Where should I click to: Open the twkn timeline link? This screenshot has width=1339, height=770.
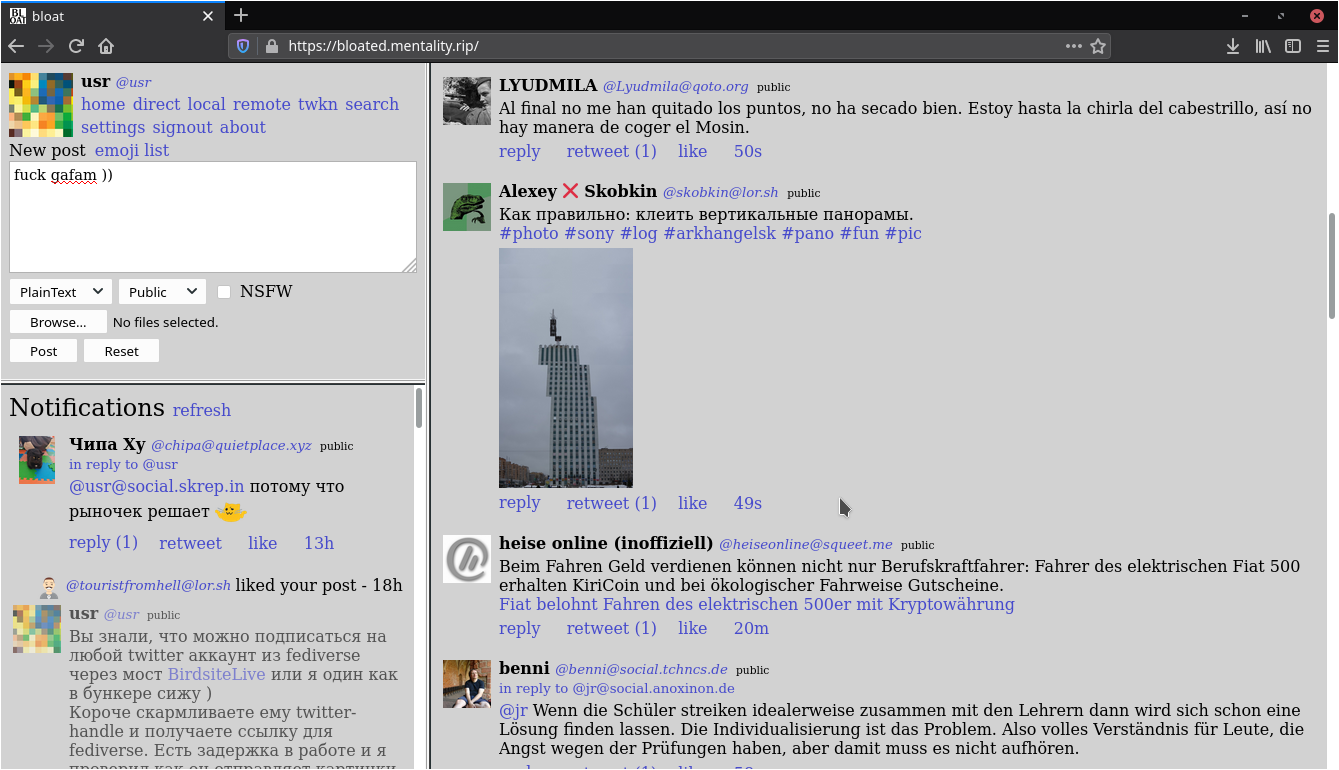coord(318,104)
